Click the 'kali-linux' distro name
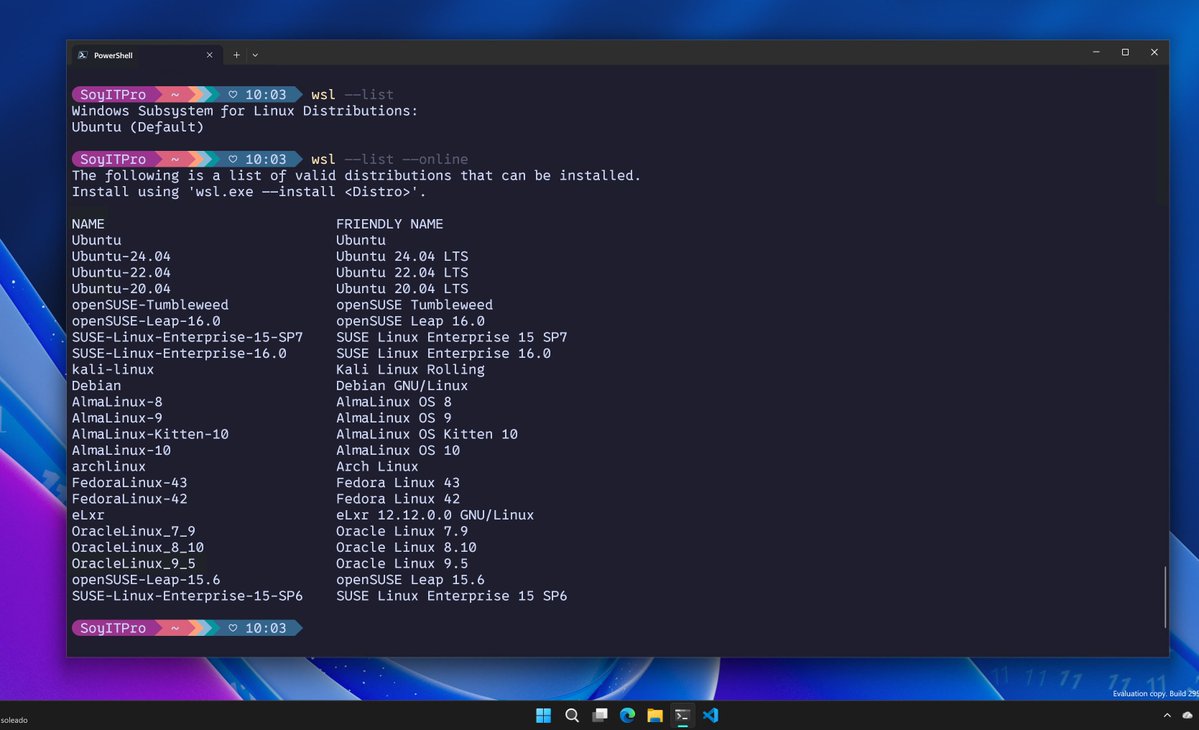Viewport: 1199px width, 730px height. coord(113,369)
